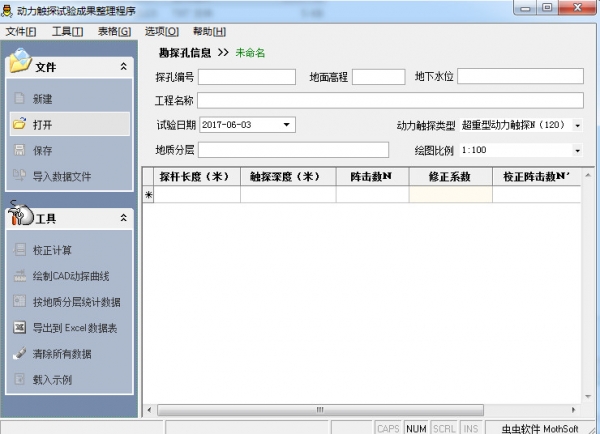Expand the 动力触探类型 dropdown
This screenshot has height=434, width=600.
point(577,126)
